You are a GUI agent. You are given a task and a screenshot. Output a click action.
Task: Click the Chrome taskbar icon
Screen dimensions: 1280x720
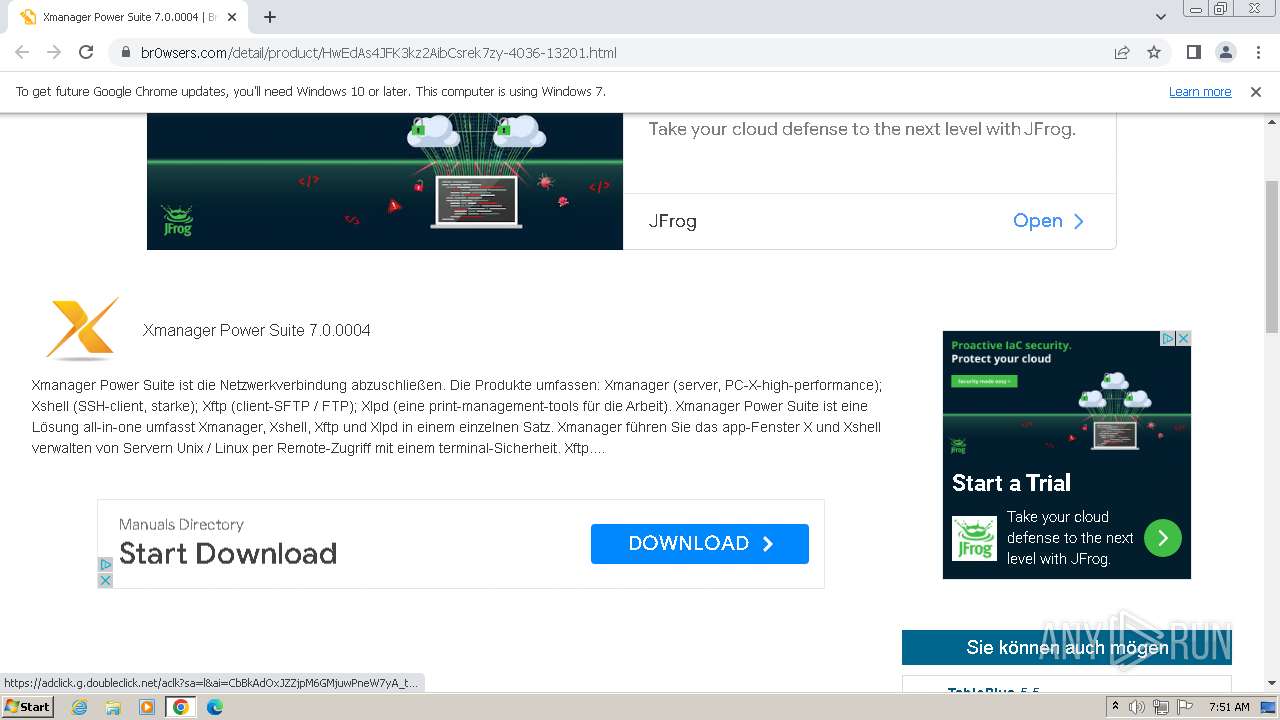coord(181,707)
